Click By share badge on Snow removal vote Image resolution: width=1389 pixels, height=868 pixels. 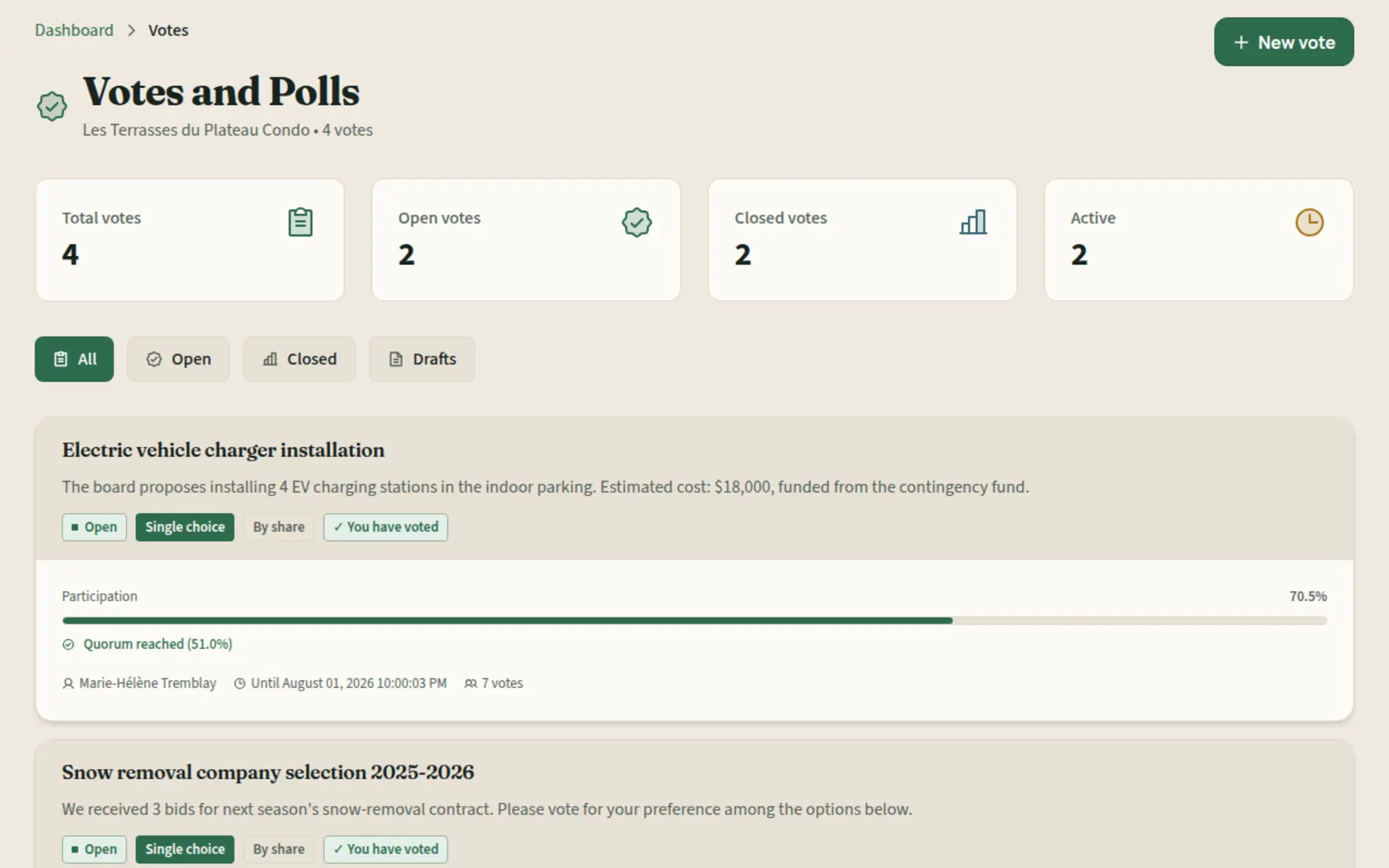279,849
